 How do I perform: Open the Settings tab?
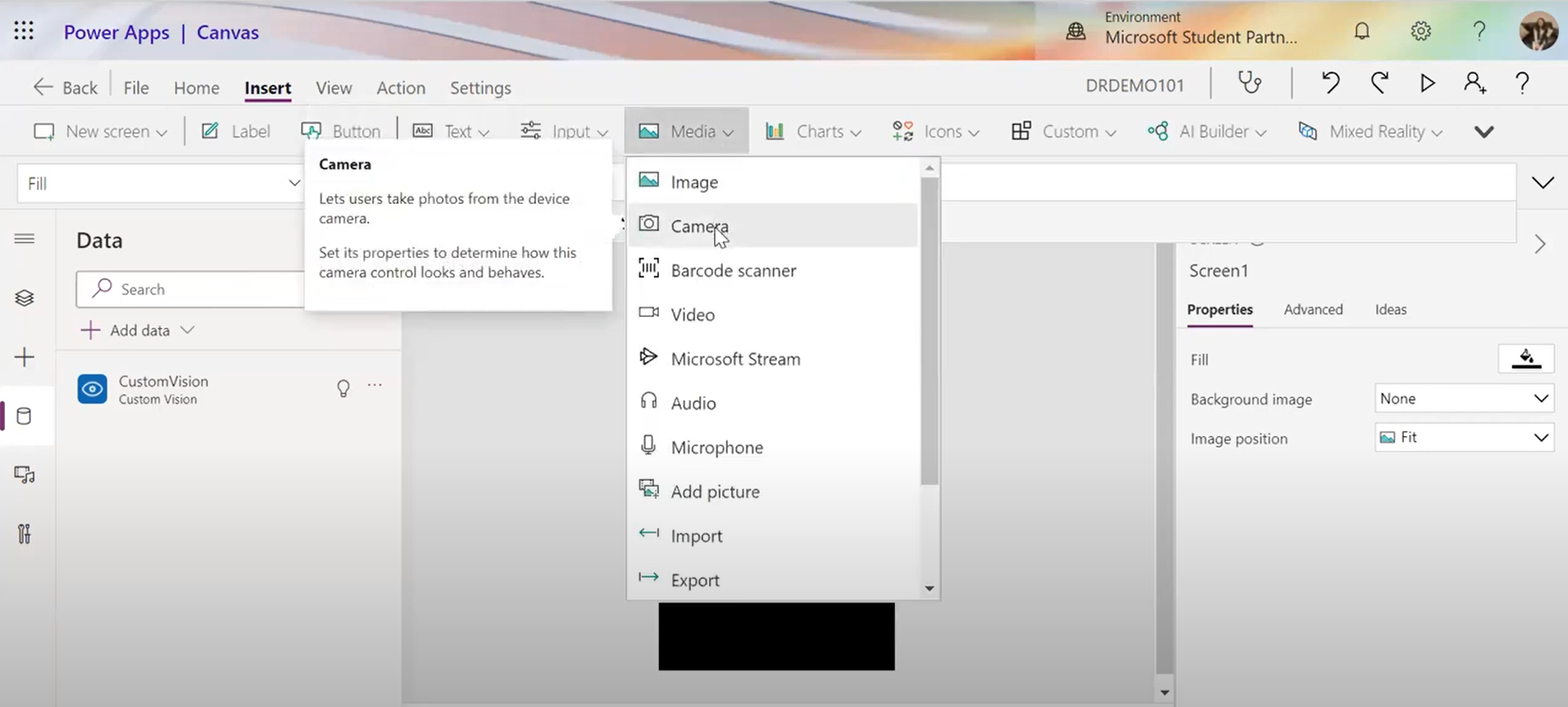coord(480,88)
